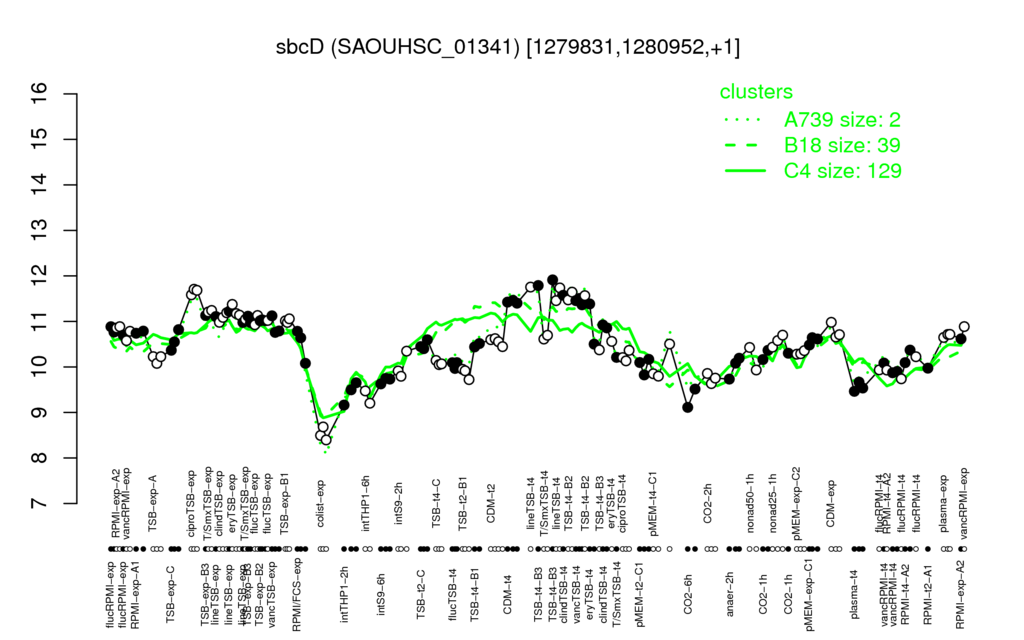Click the 'RPMI/FCS-exp' lower condition label
1024x640 pixels.
[296, 594]
